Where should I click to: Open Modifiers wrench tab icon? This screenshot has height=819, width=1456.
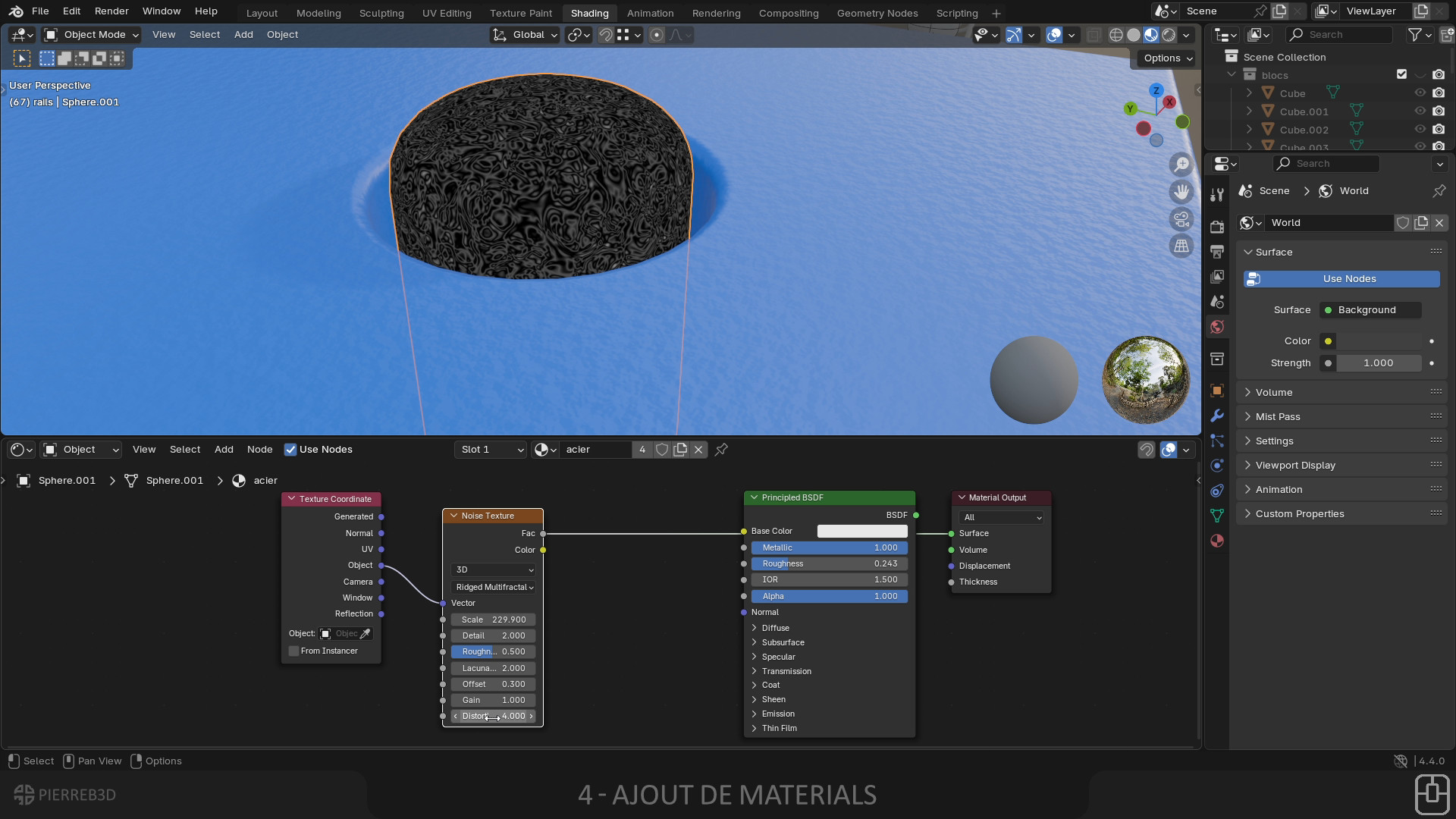point(1217,416)
